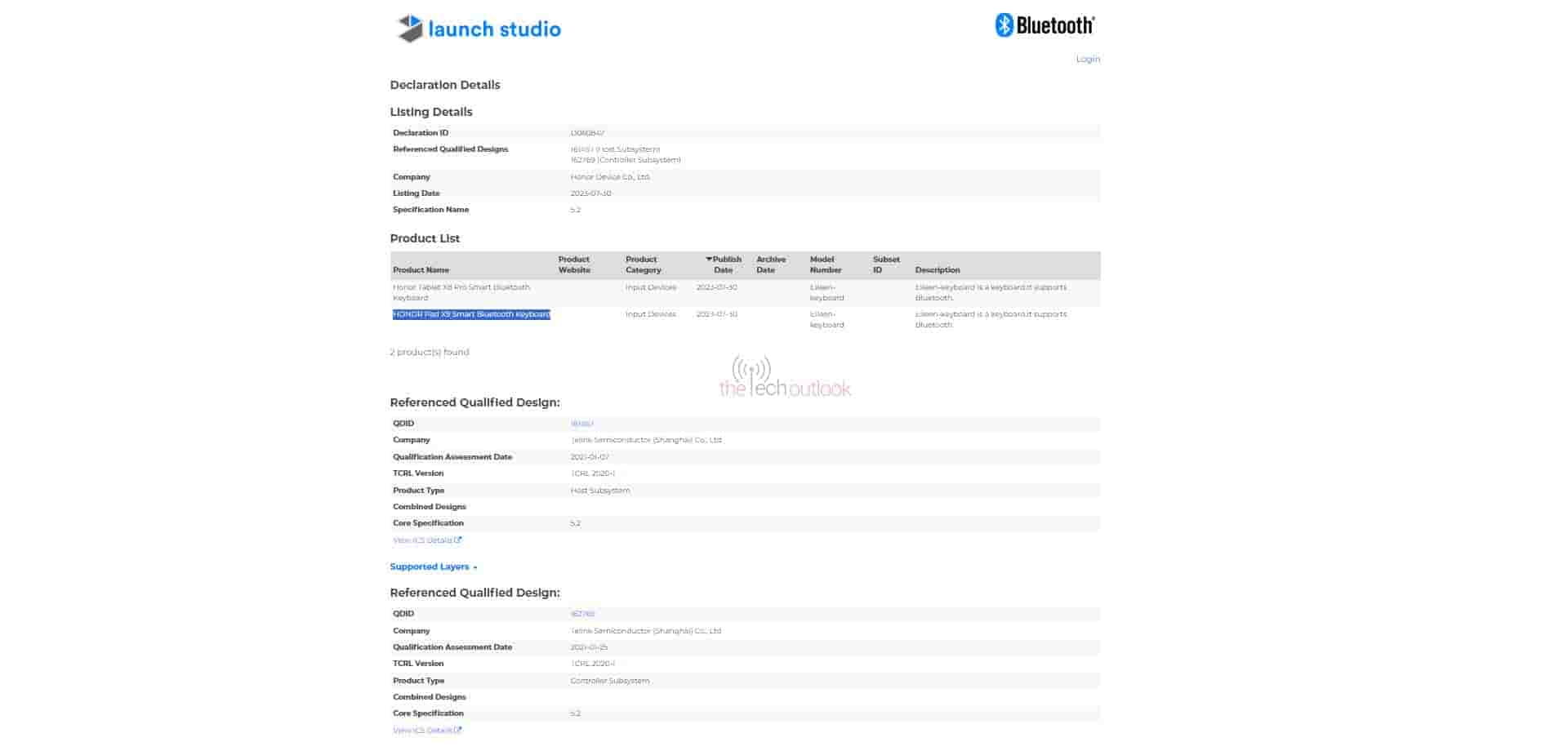
Task: Click the launch studio logo
Action: 479,29
